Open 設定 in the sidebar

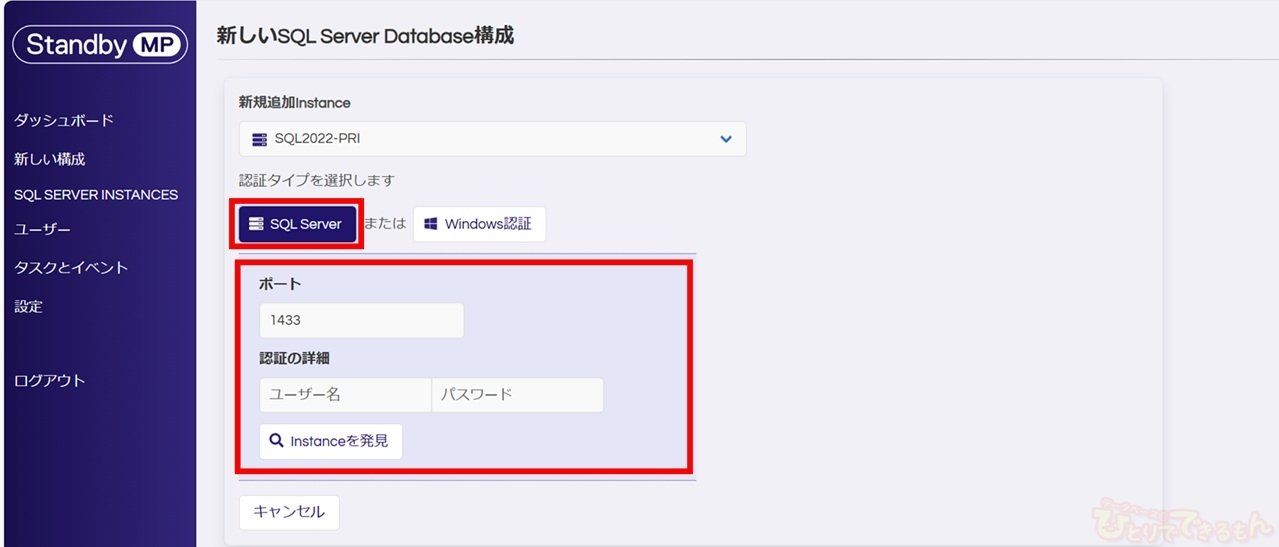[x=29, y=307]
